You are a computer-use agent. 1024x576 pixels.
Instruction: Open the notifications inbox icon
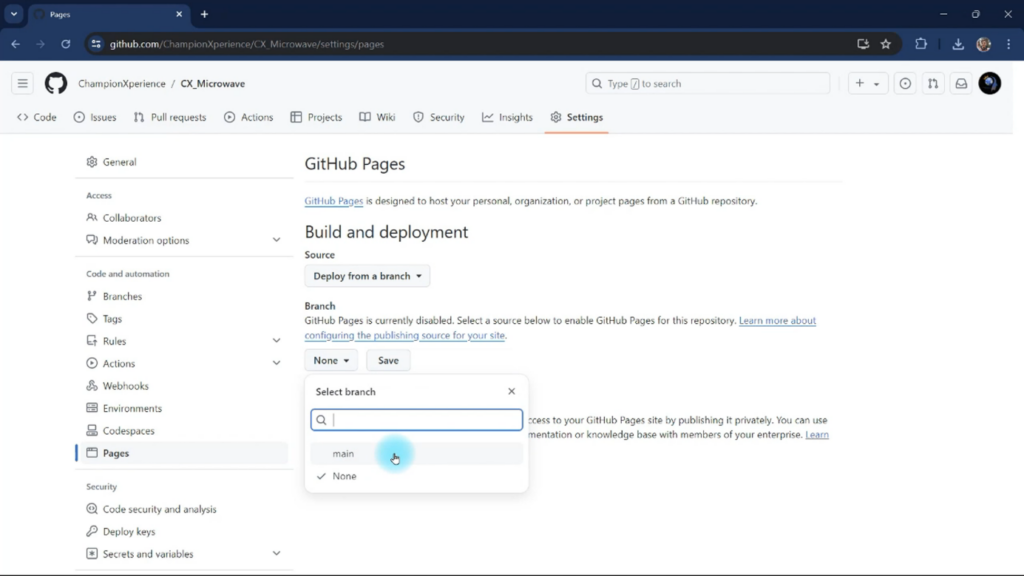tap(961, 84)
